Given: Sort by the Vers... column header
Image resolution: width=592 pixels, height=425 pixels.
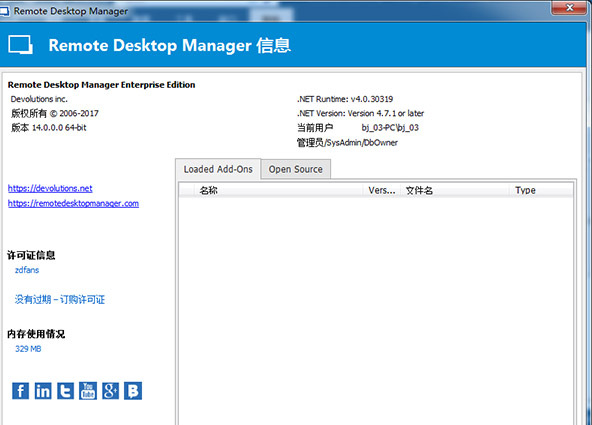Looking at the screenshot, I should pos(382,190).
